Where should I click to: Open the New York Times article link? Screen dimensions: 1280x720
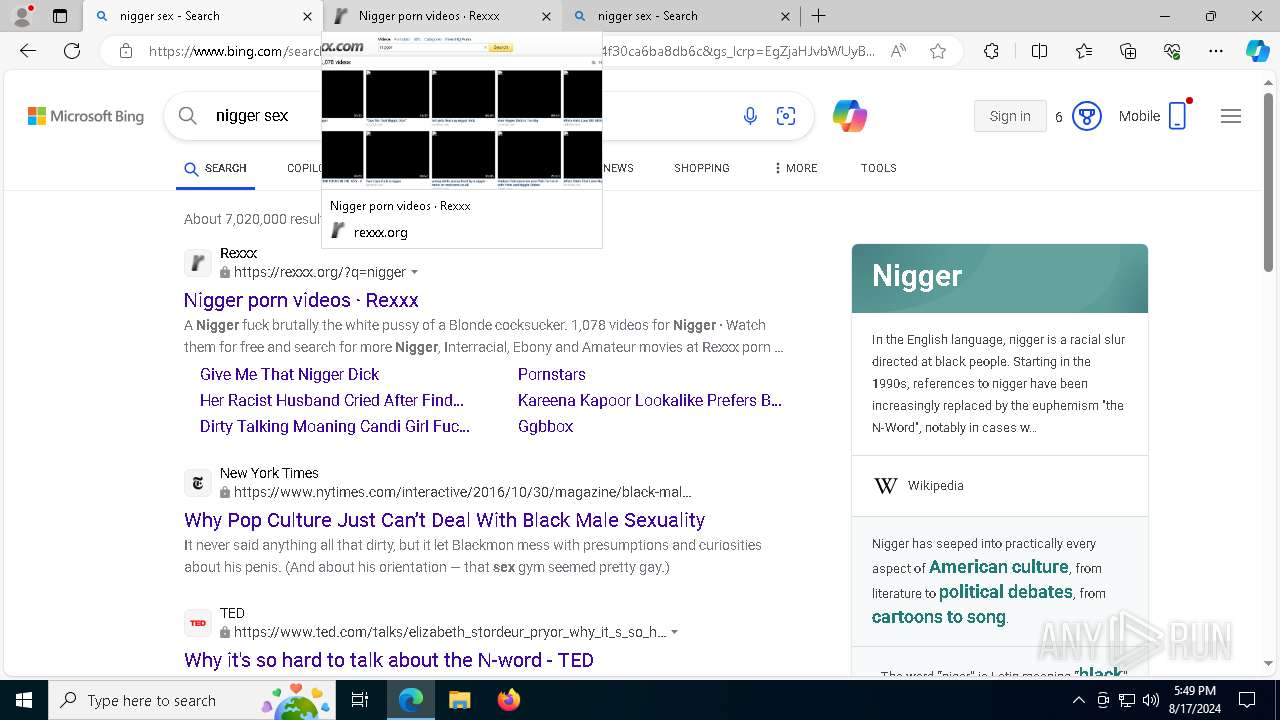444,520
